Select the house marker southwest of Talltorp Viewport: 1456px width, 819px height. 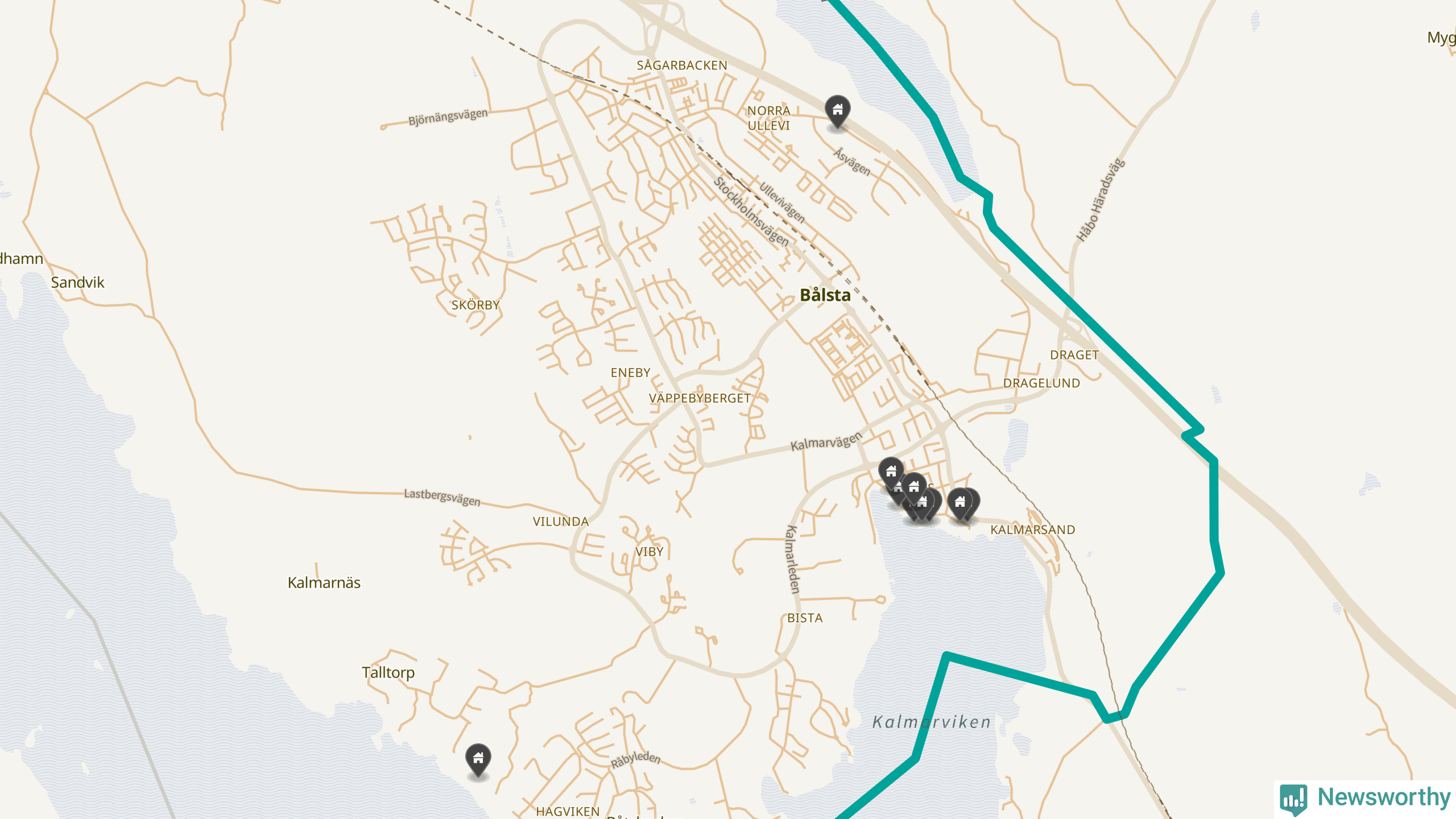[x=478, y=759]
